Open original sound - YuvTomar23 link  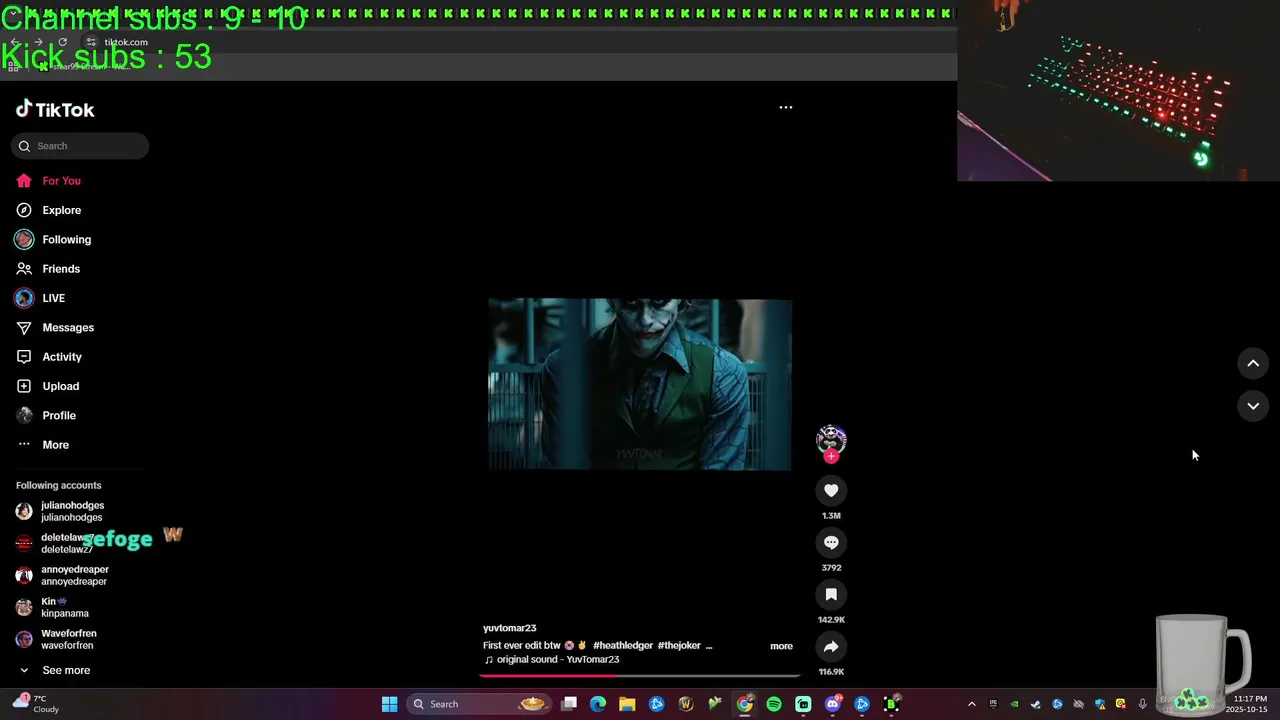click(x=552, y=660)
